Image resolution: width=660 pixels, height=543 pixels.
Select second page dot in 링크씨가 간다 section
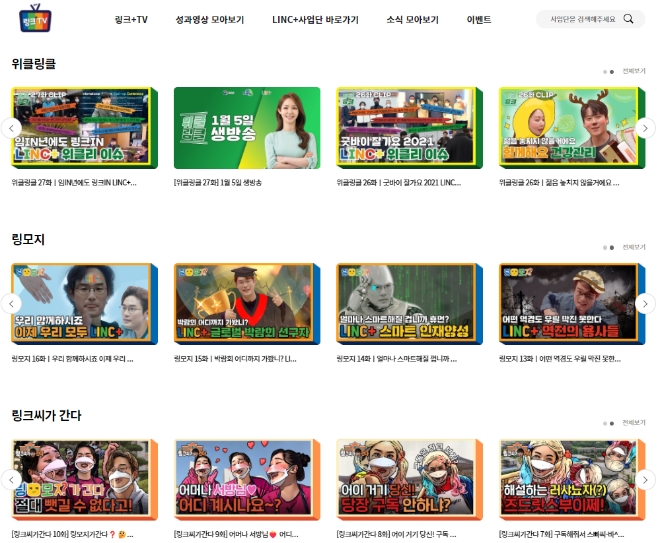(612, 423)
